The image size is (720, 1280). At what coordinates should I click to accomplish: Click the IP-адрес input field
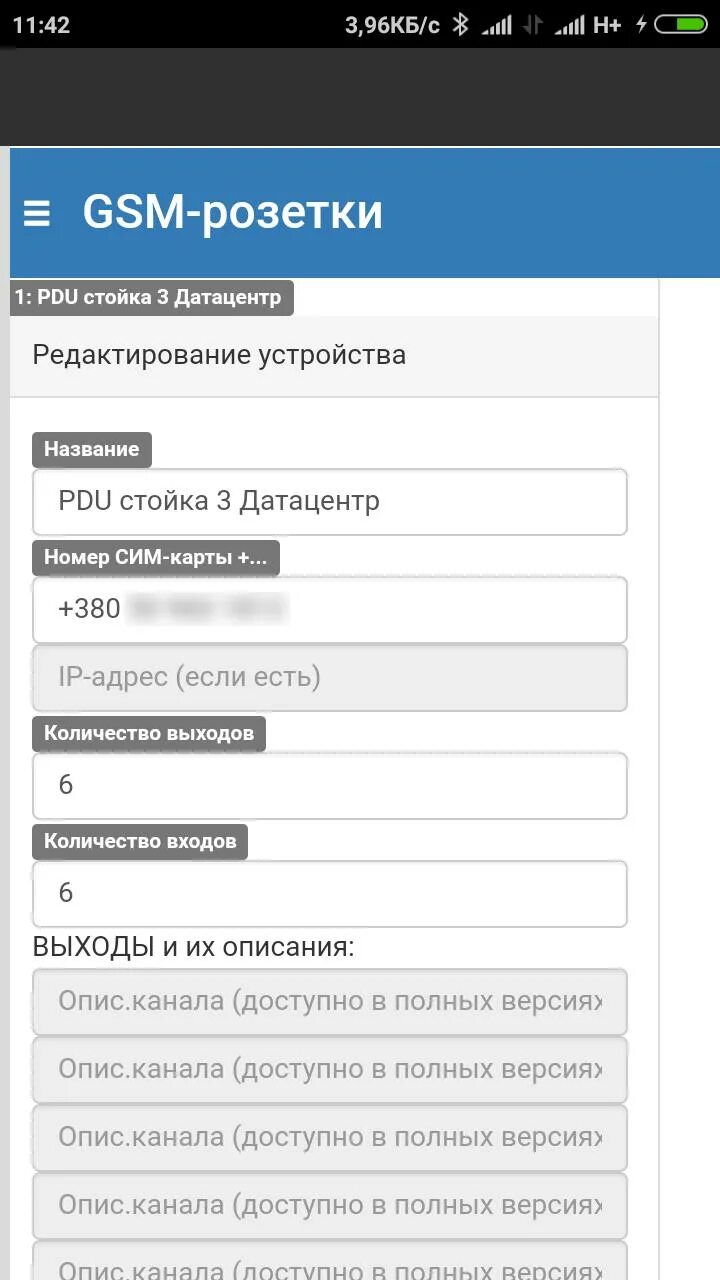330,678
